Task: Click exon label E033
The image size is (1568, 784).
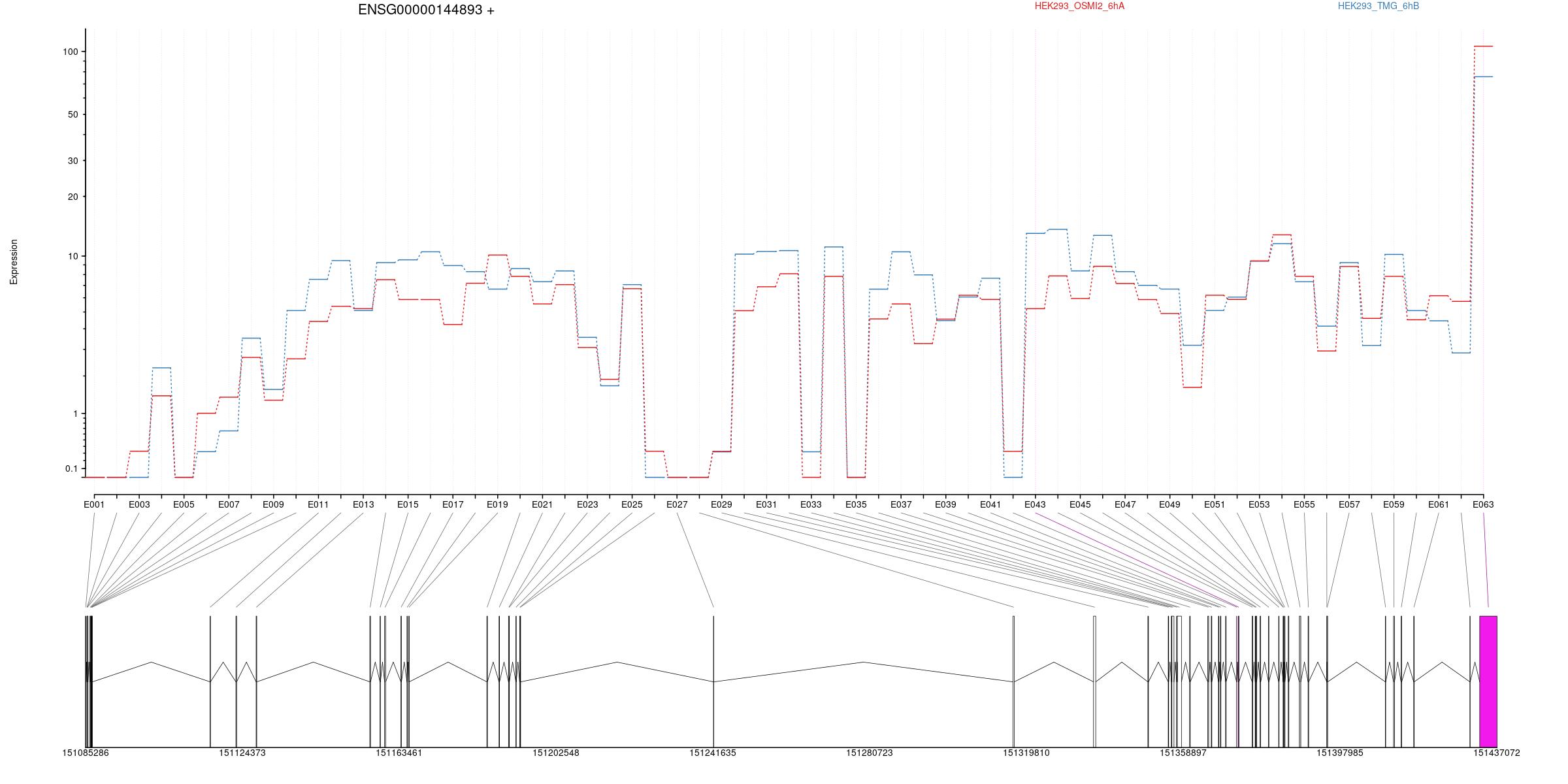Action: coord(811,504)
